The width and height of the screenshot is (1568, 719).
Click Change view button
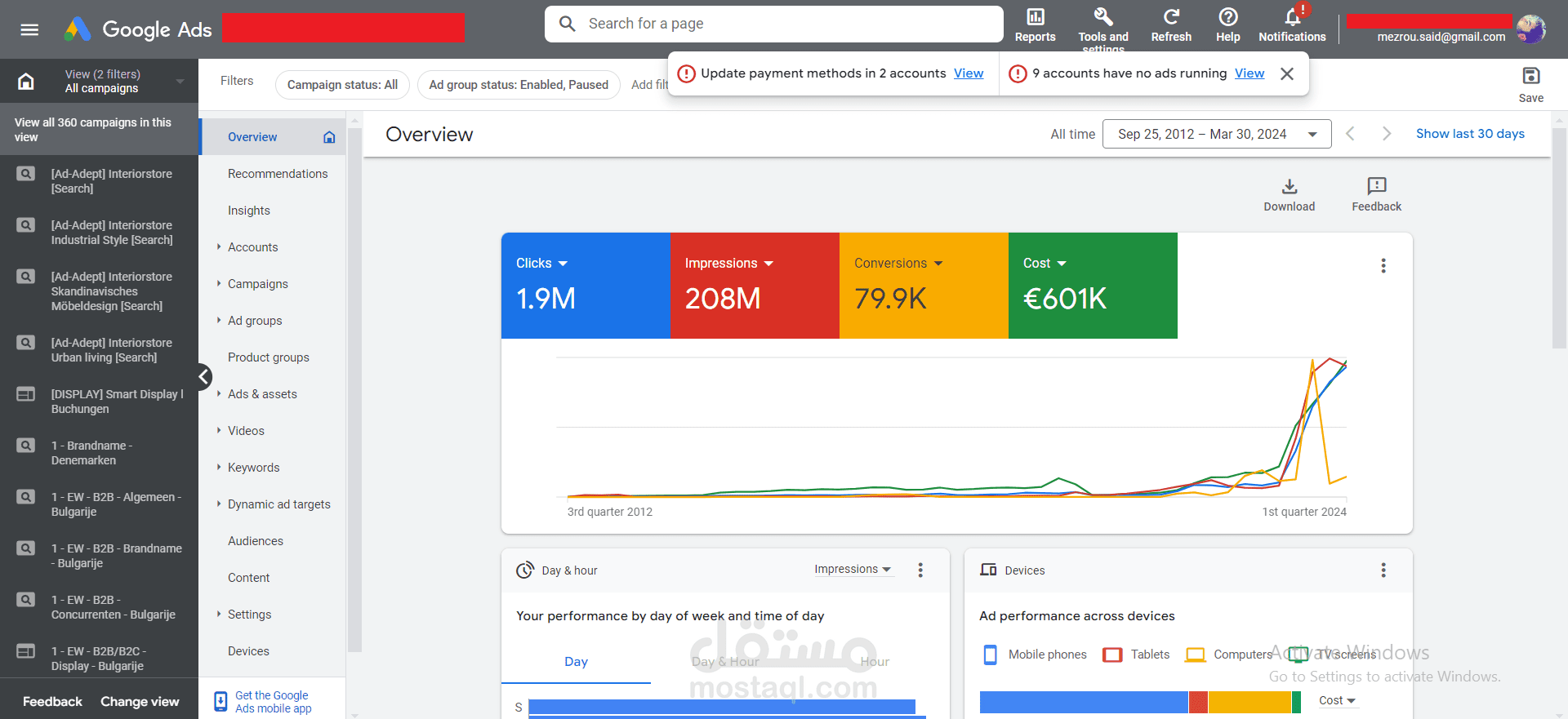pos(140,702)
